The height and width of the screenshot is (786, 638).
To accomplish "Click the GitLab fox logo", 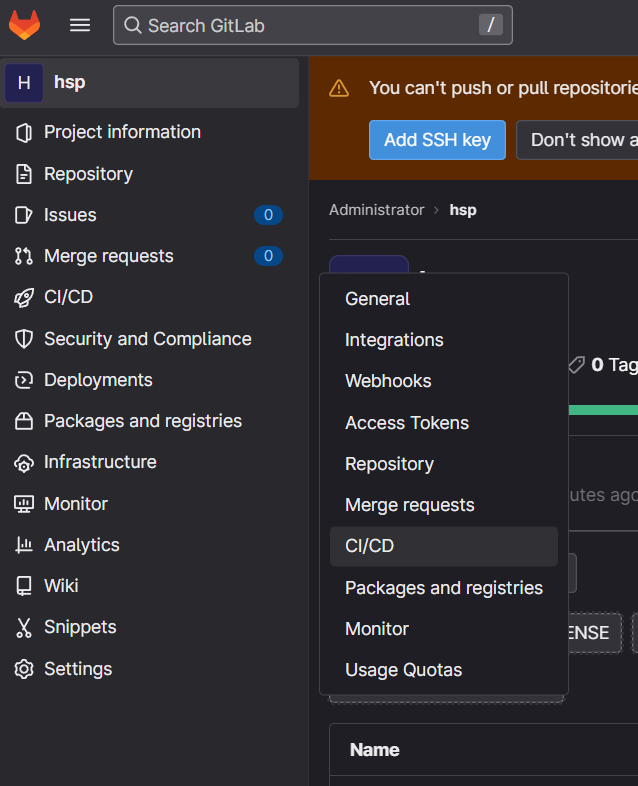I will pos(24,25).
